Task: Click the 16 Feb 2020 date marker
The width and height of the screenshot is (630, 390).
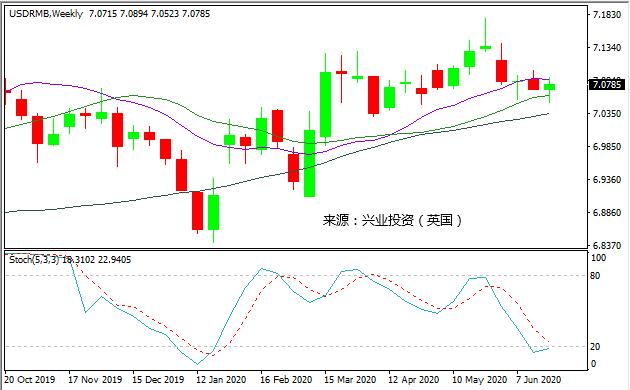Action: (x=286, y=379)
